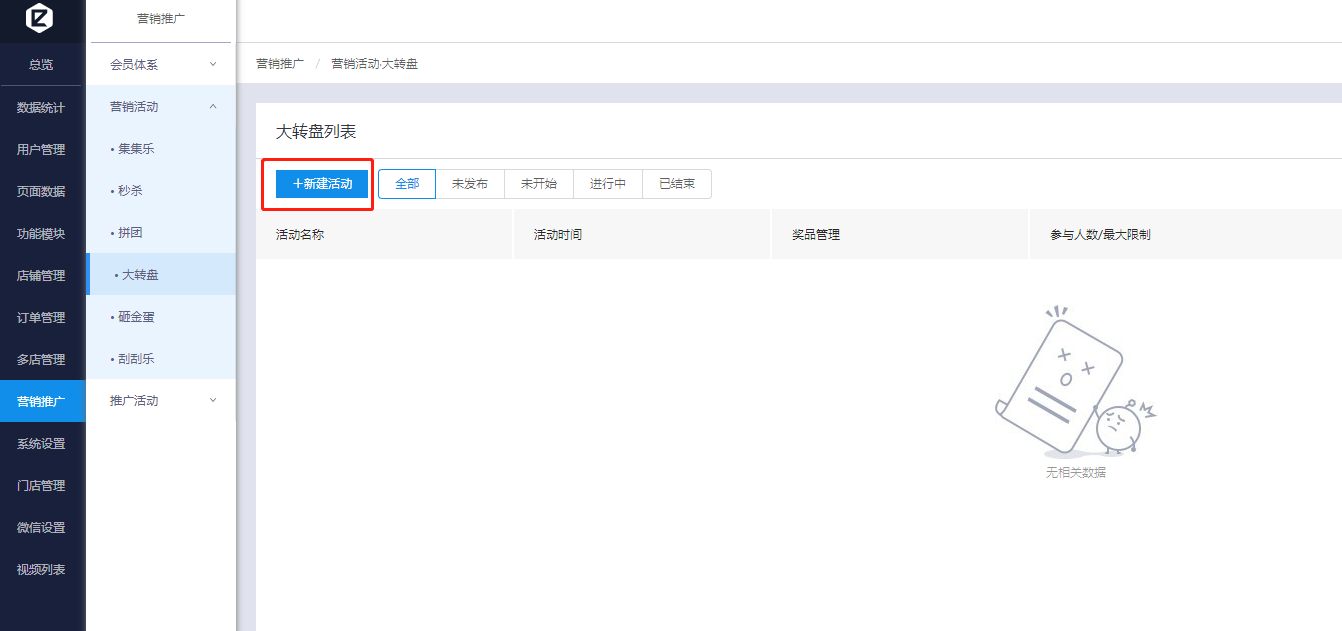Viewport: 1342px width, 631px height.
Task: Go to 总览 in main navigation
Action: pos(41,65)
